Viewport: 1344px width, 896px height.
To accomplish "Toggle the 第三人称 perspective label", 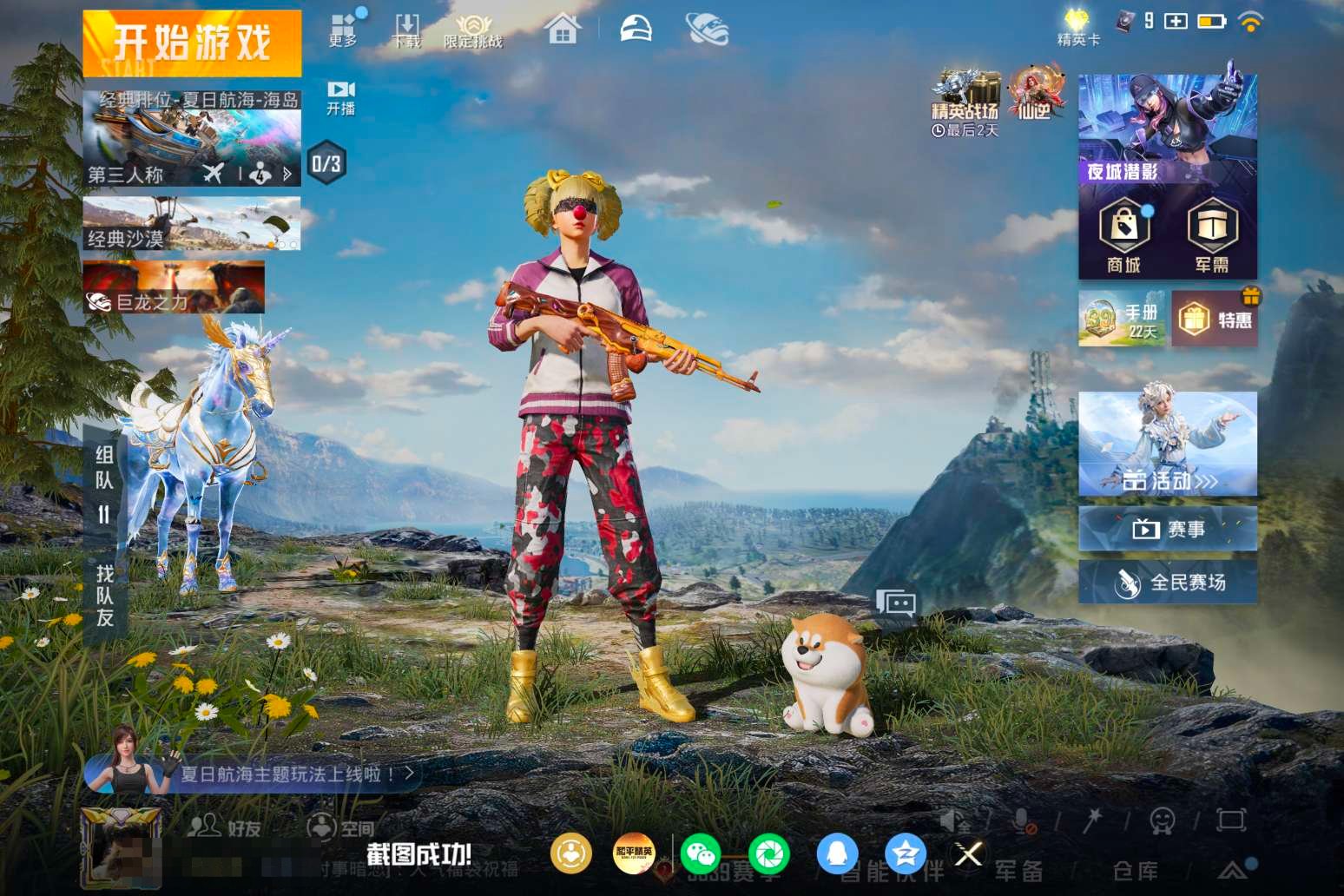I will tap(126, 175).
